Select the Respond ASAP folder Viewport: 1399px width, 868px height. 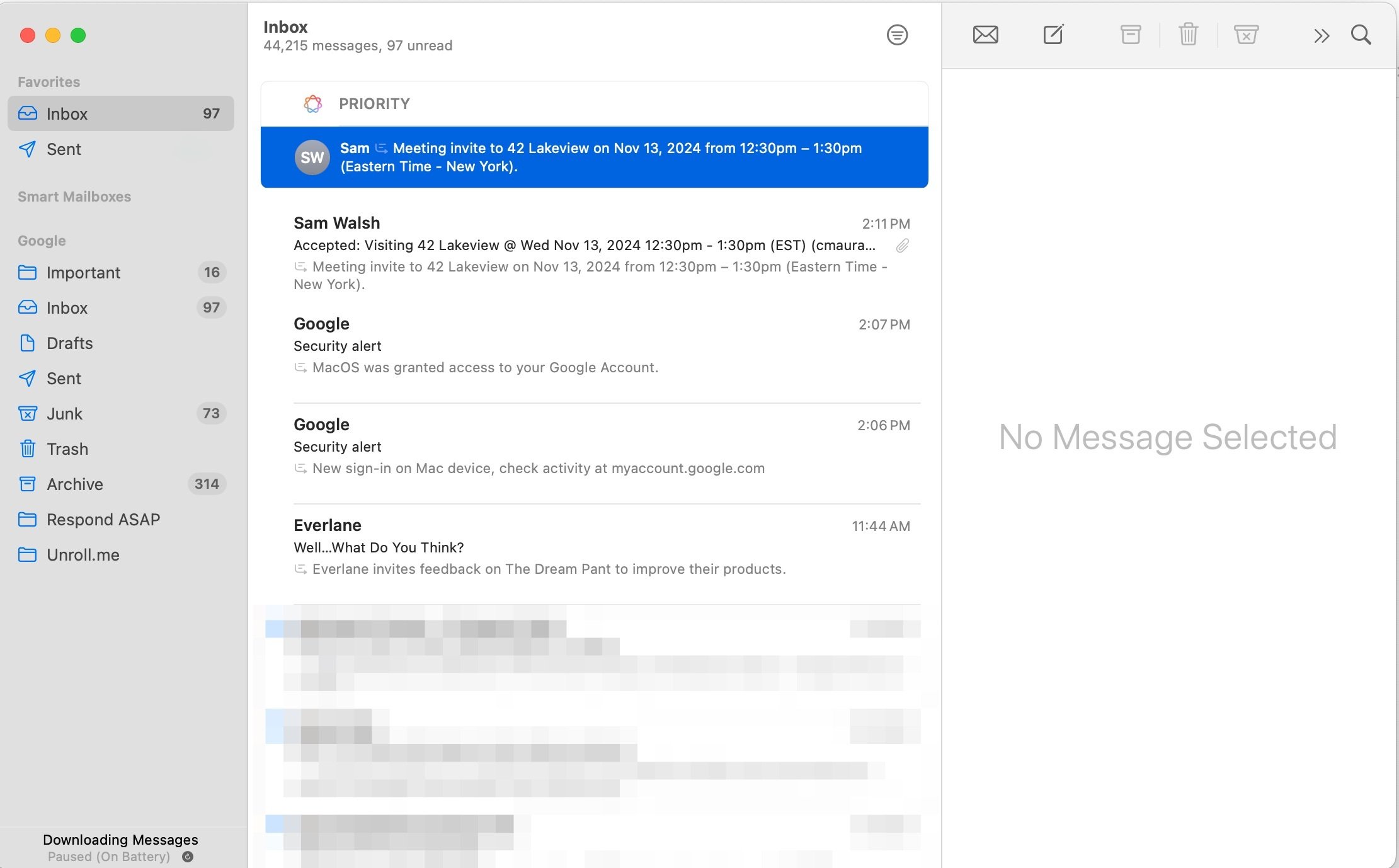[103, 520]
